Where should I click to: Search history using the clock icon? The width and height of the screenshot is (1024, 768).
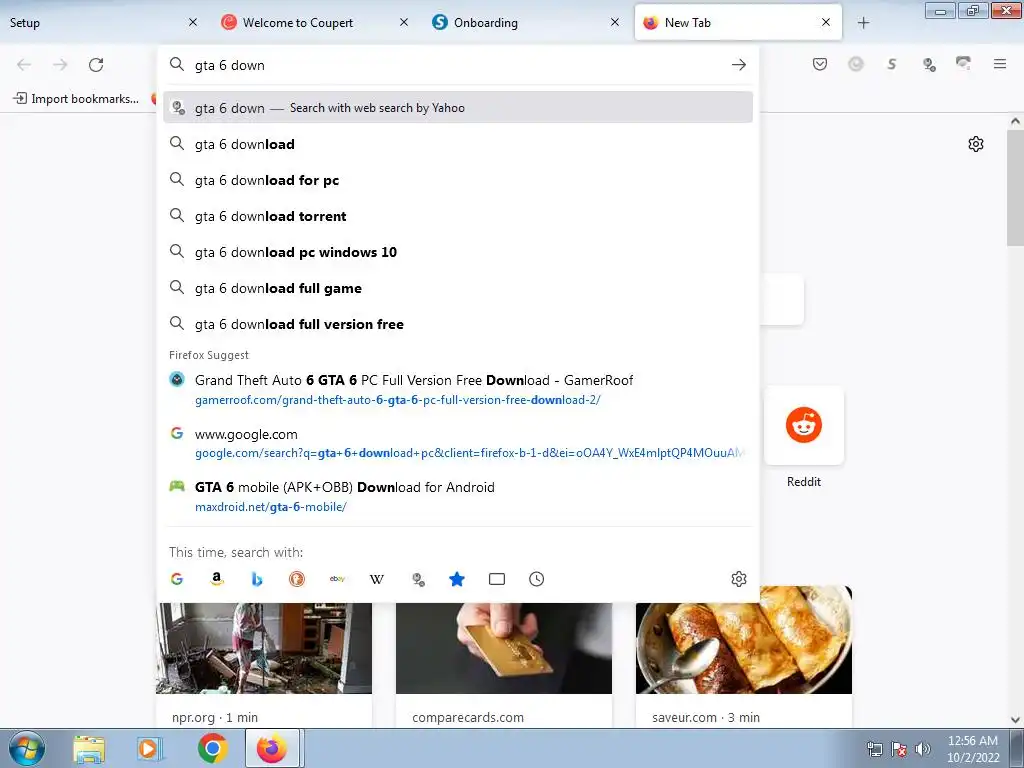537,579
